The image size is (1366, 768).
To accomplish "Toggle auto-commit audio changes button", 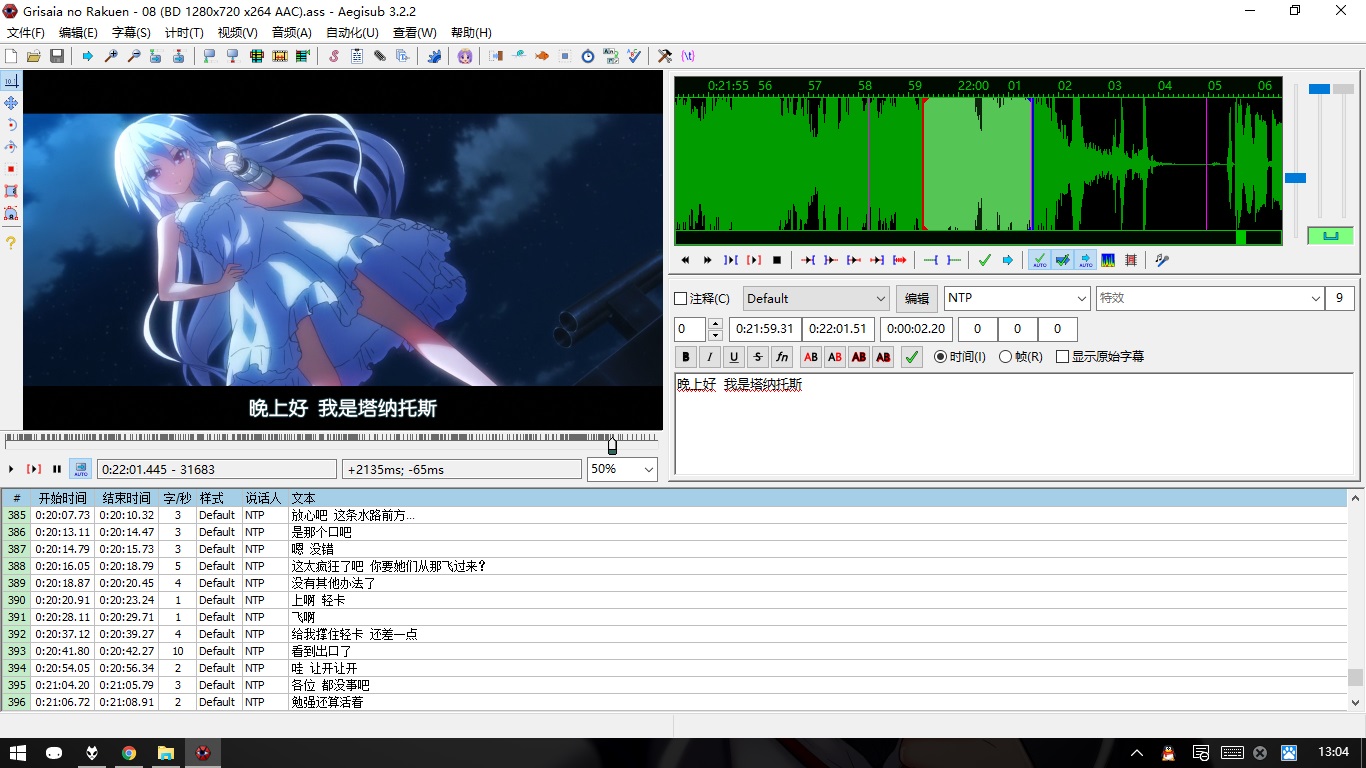I will [1039, 260].
